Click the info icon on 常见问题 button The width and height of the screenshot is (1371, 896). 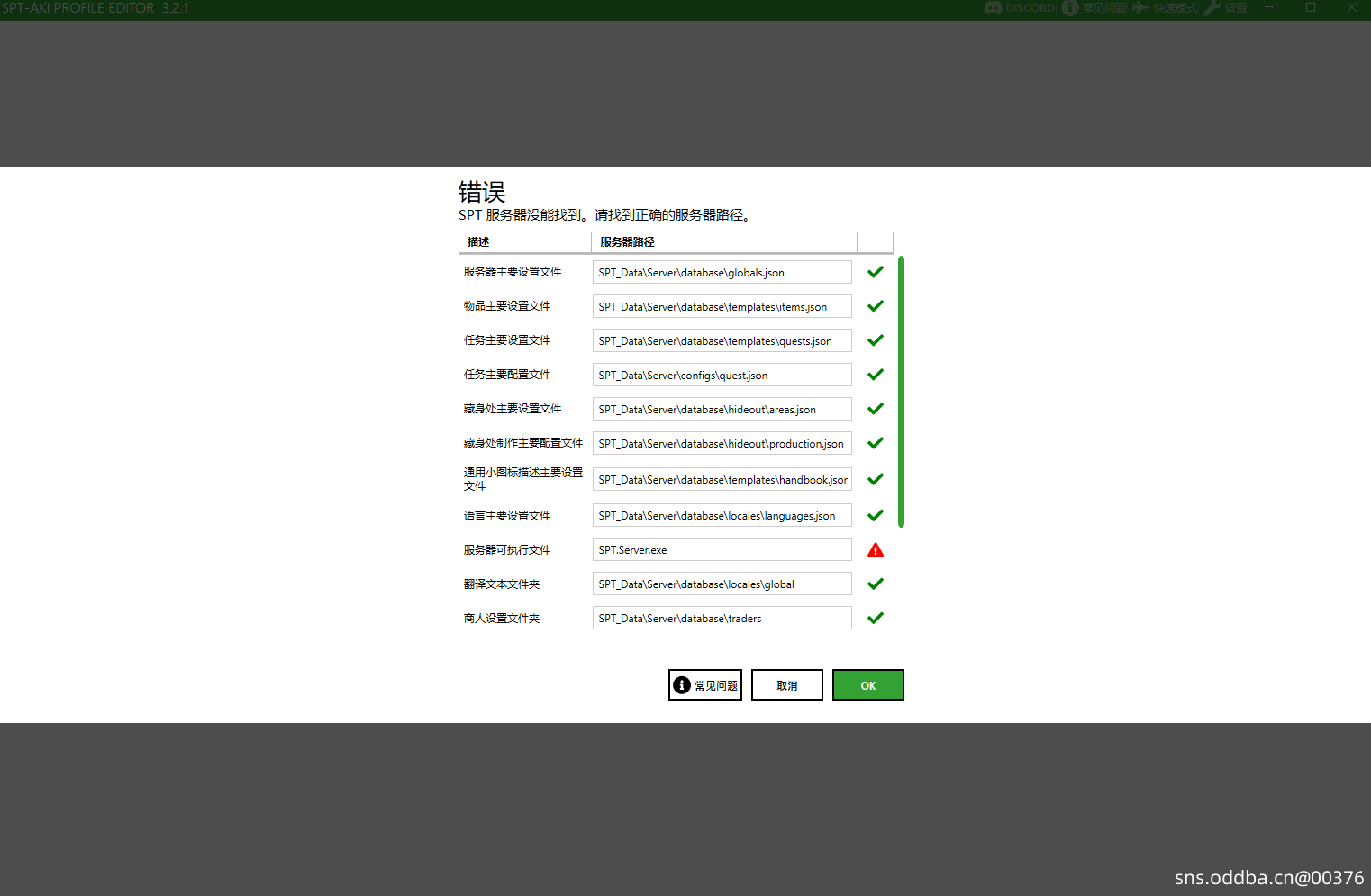[682, 685]
